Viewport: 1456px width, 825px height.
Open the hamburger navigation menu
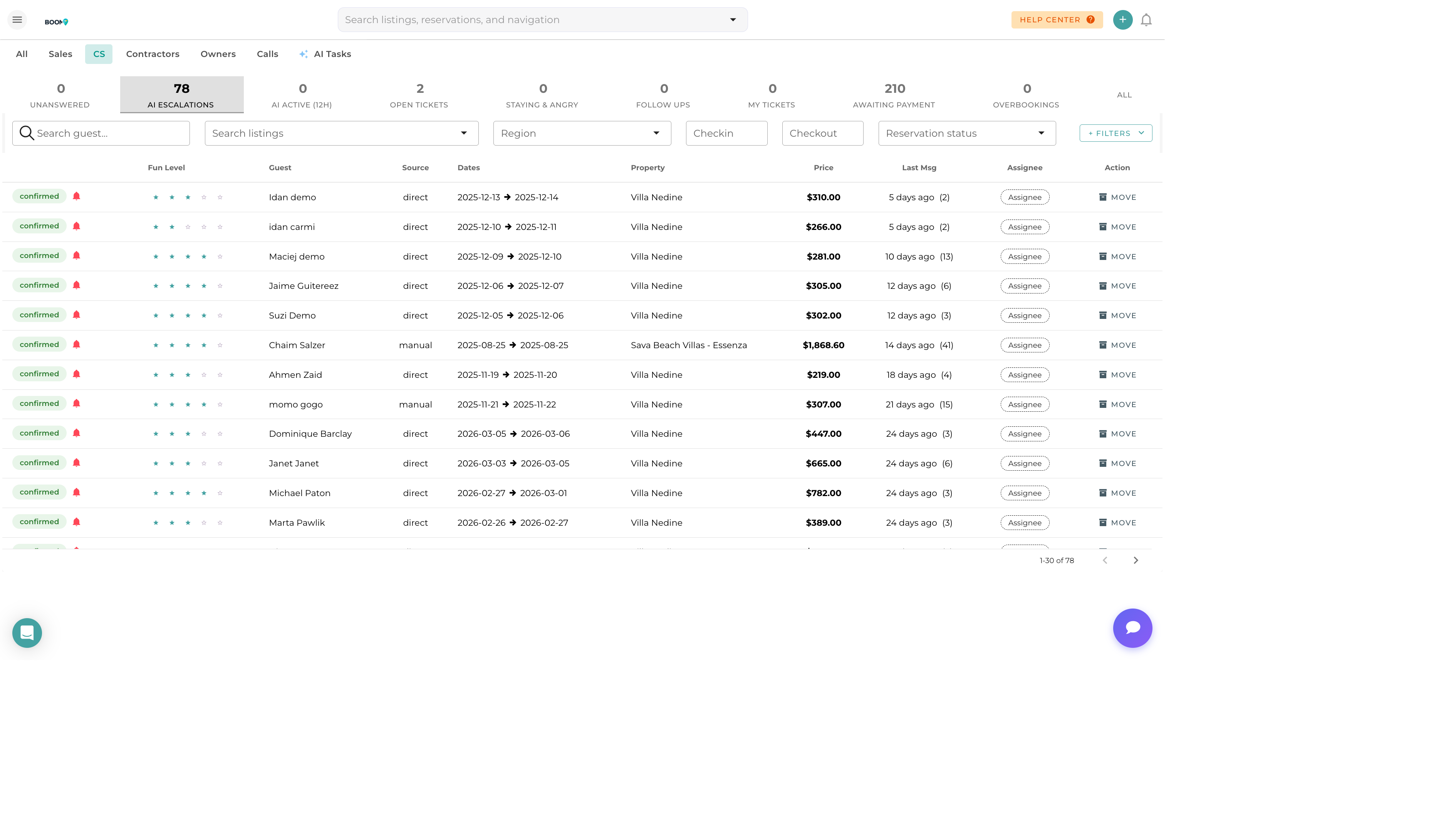(17, 20)
